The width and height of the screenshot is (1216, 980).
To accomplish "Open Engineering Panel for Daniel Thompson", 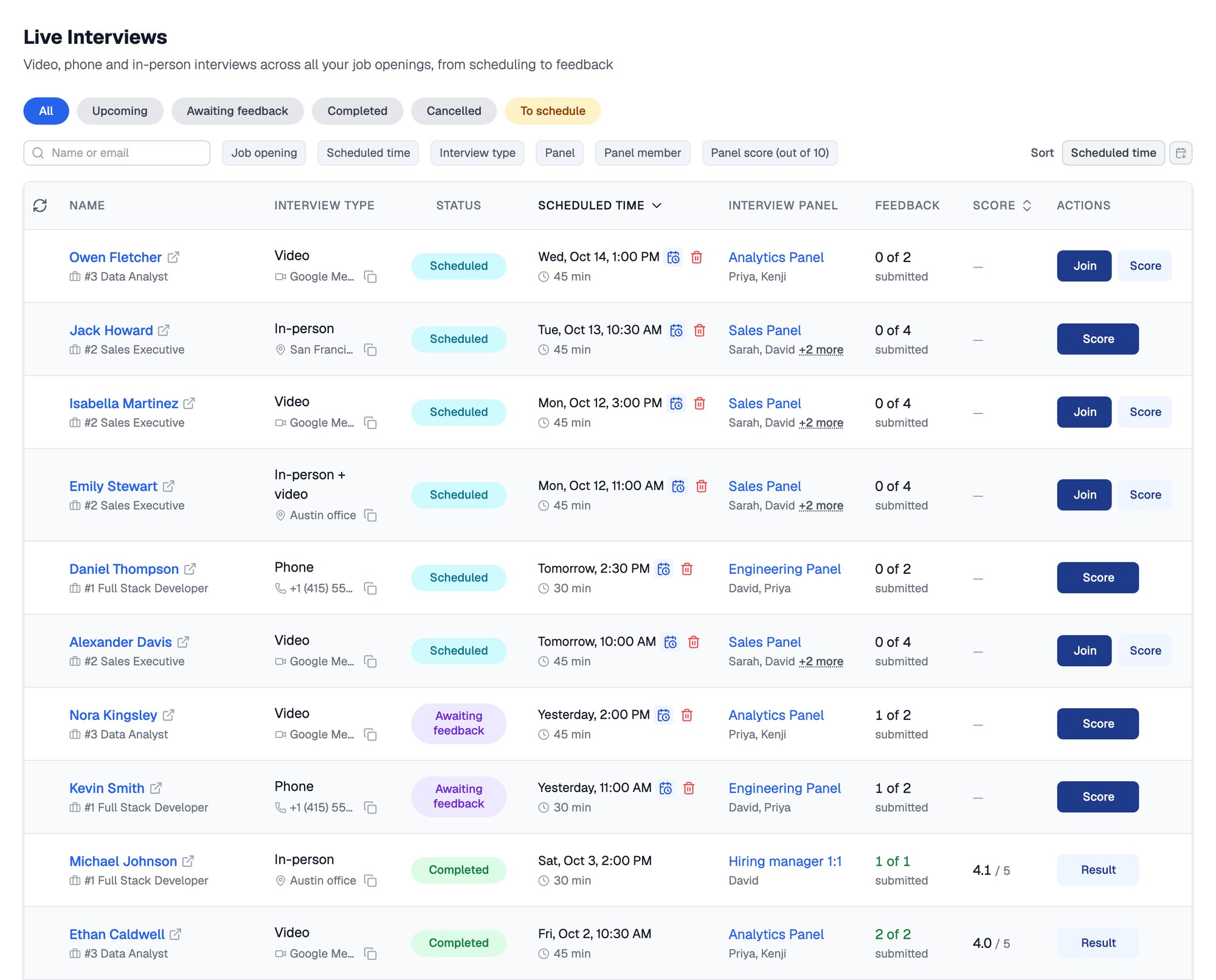I will click(784, 569).
